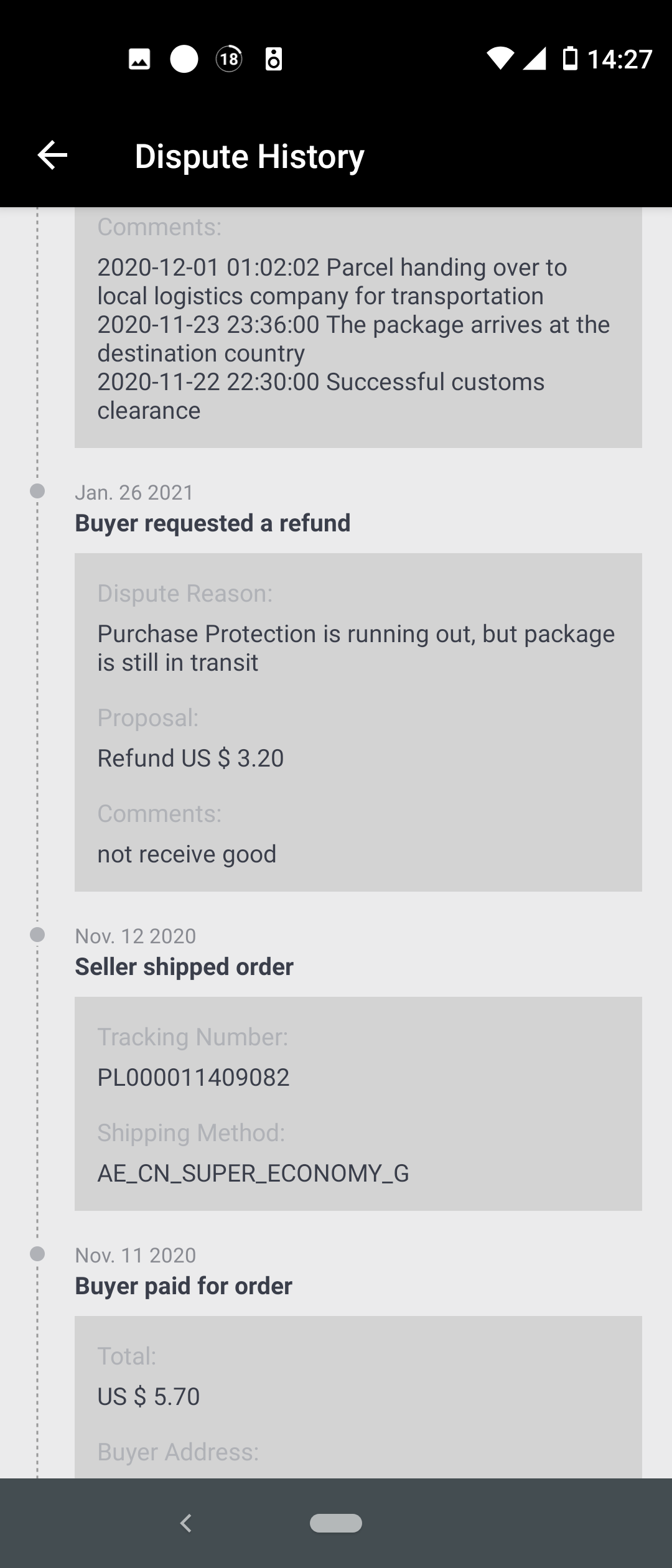Tap the battery icon in status bar
The image size is (672, 1568).
[569, 59]
